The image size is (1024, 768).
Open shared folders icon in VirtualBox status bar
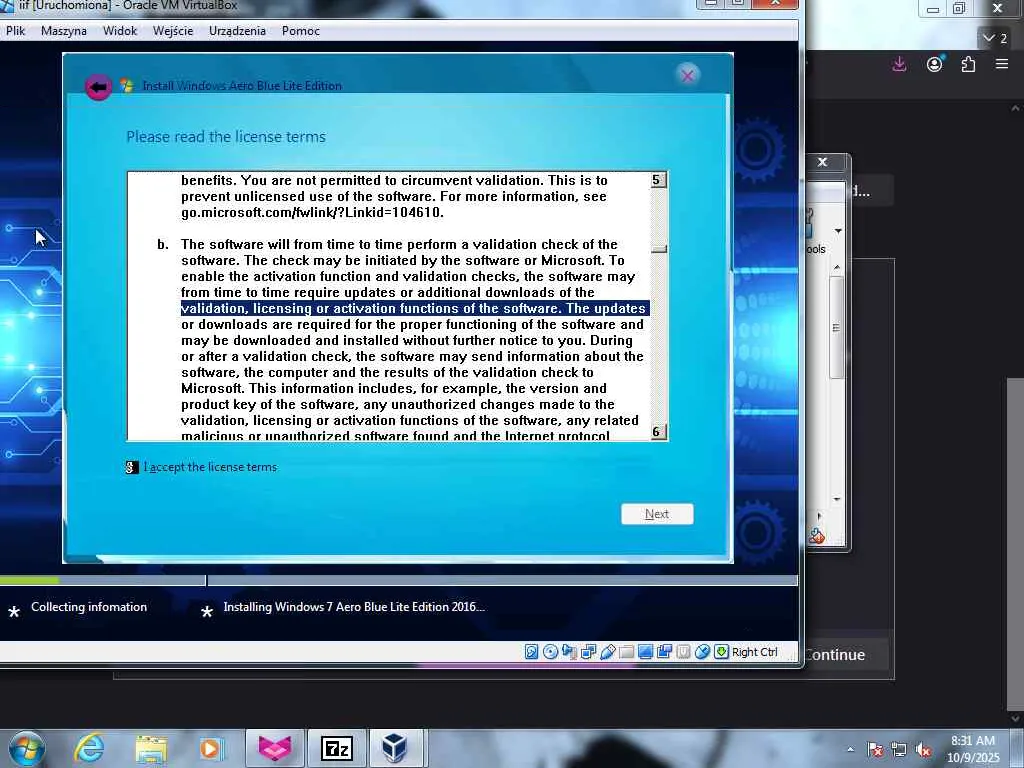click(626, 652)
